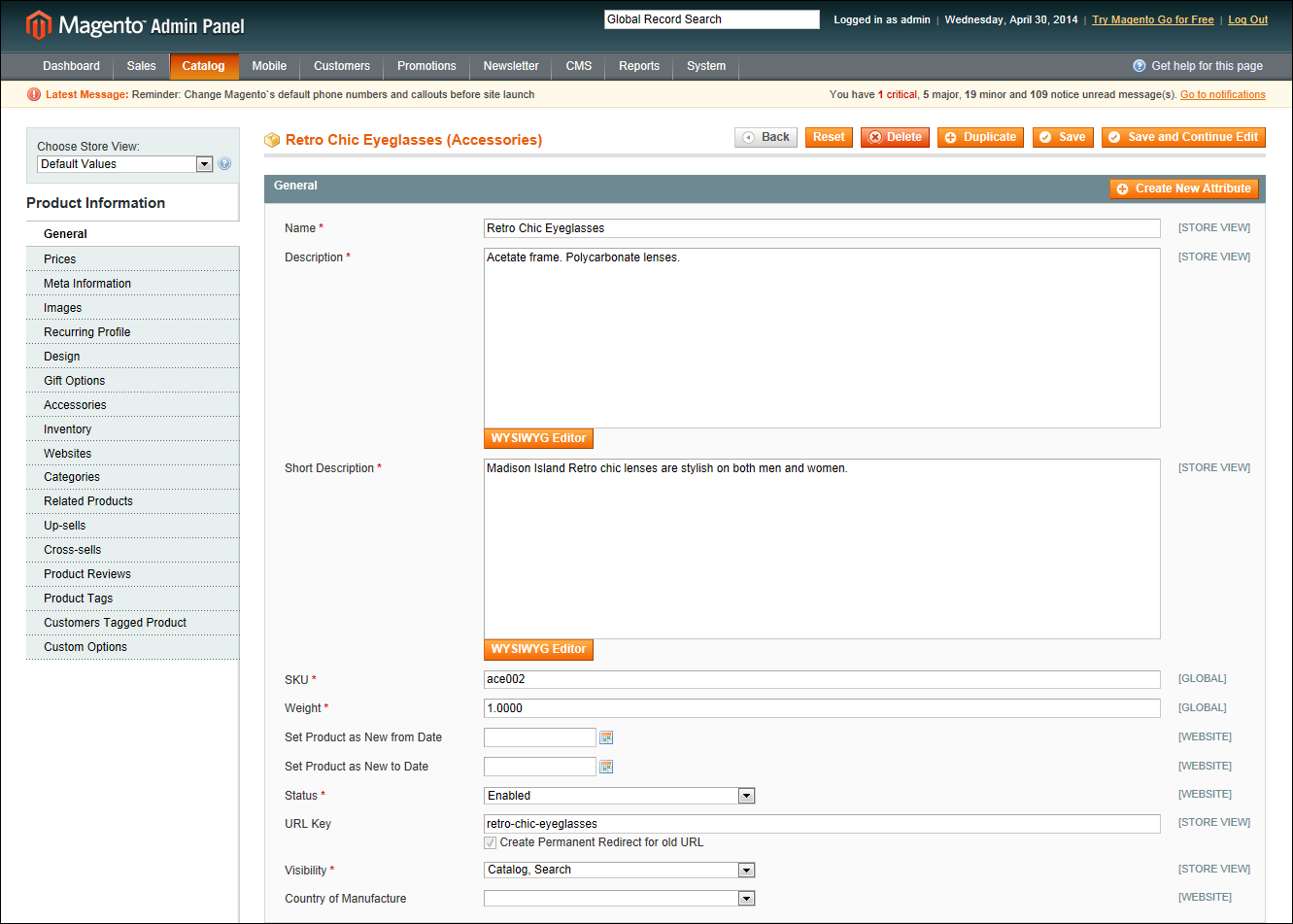Open calendar for Set Product as New to Date
The height and width of the screenshot is (924, 1293).
[606, 767]
